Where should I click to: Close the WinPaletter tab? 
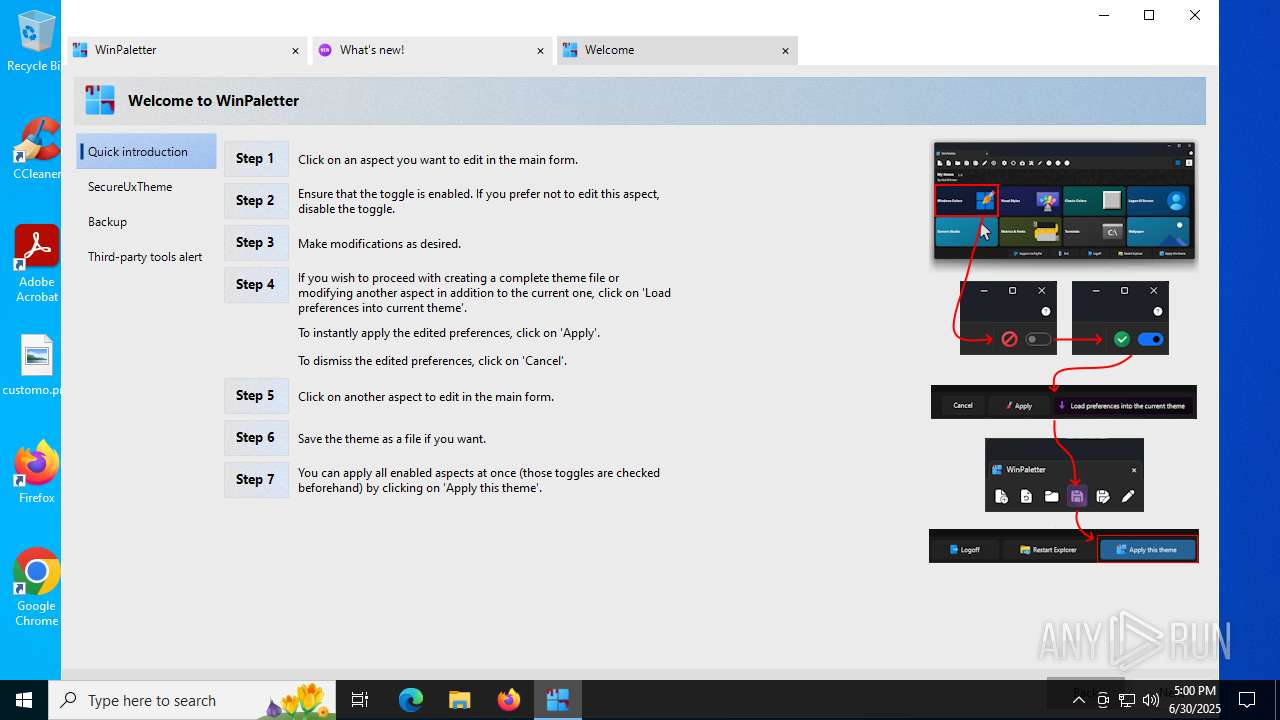[295, 51]
